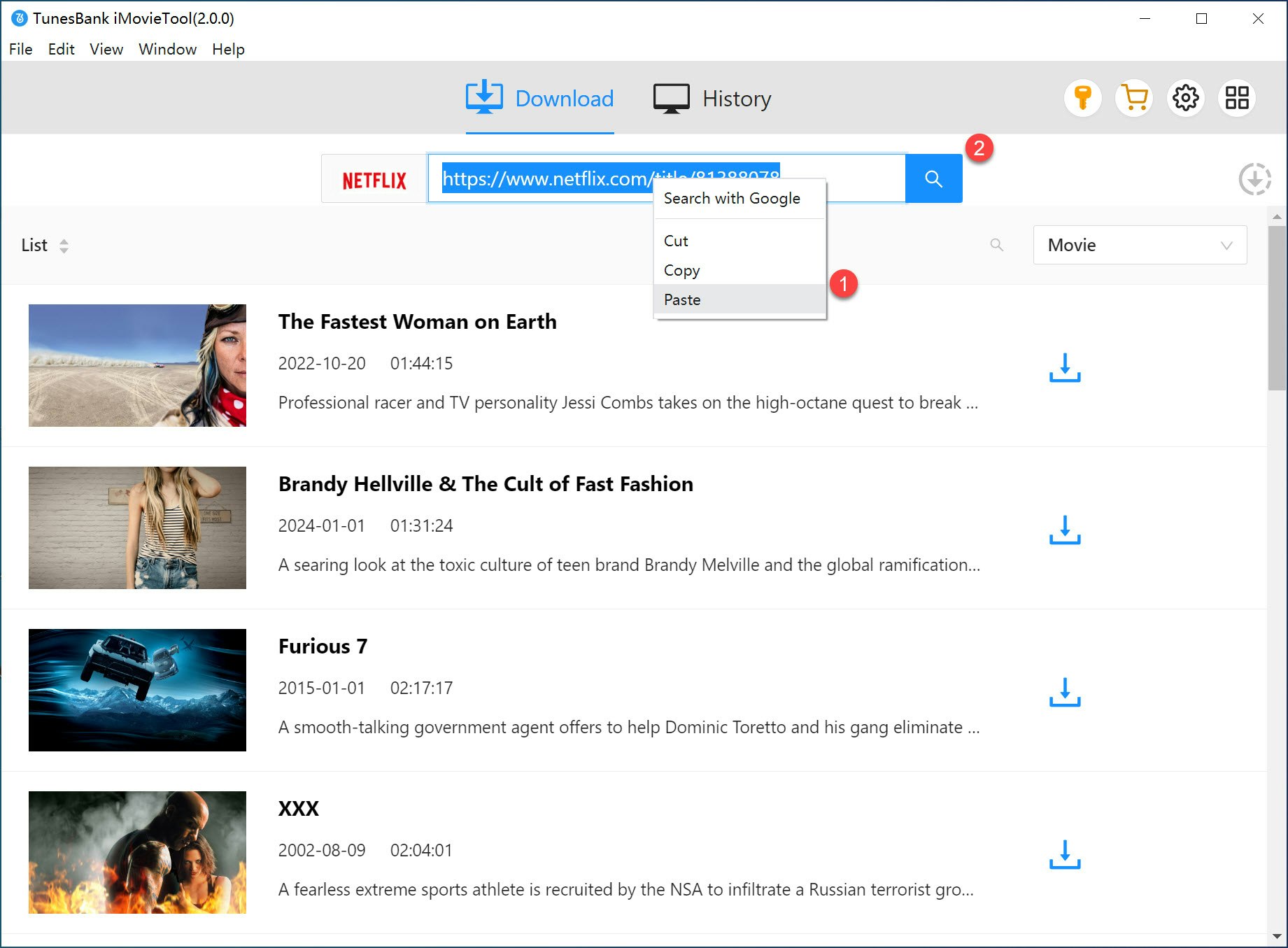The image size is (1288, 948).
Task: Switch to the Download tab
Action: [x=539, y=99]
